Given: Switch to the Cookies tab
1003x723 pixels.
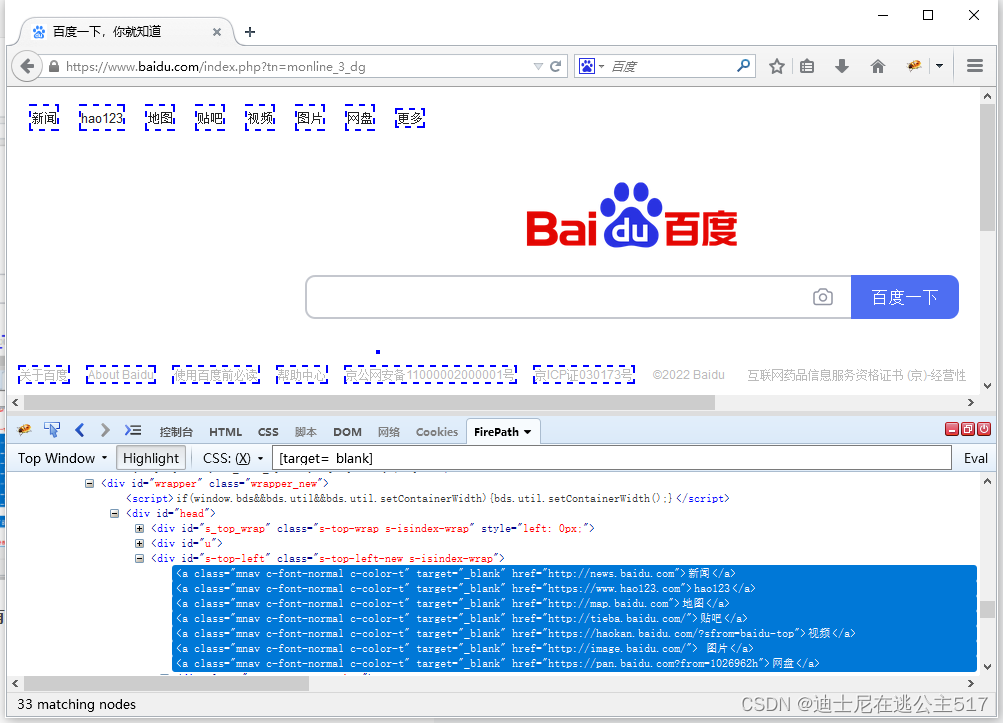Looking at the screenshot, I should (x=437, y=432).
